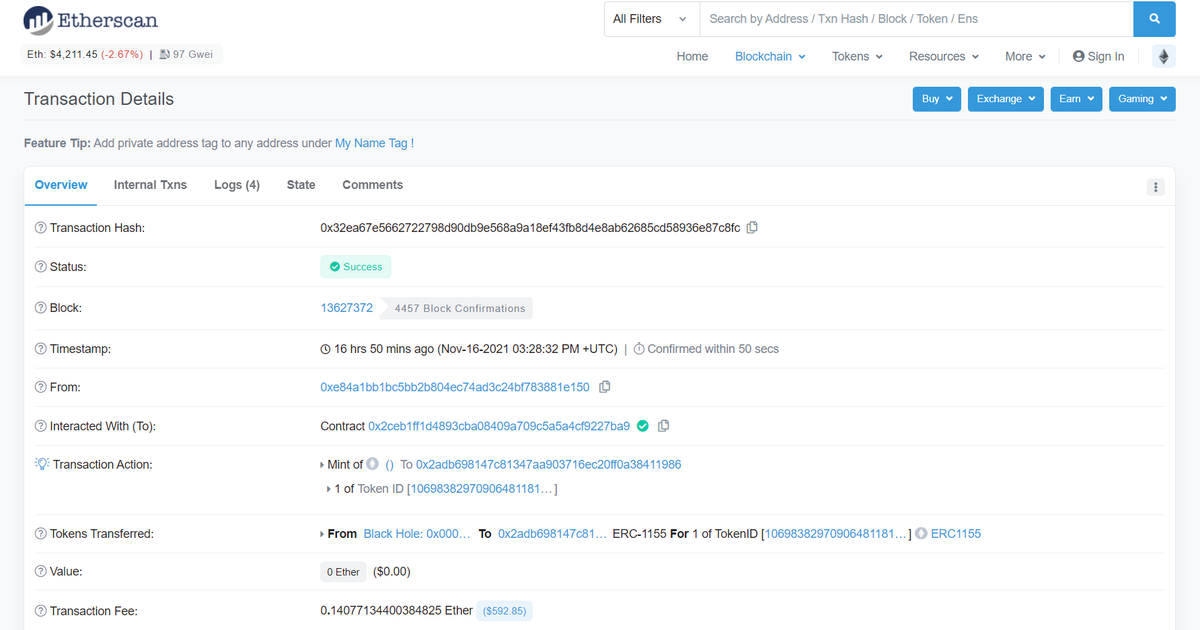
Task: Open the Buy dropdown button
Action: click(x=937, y=99)
